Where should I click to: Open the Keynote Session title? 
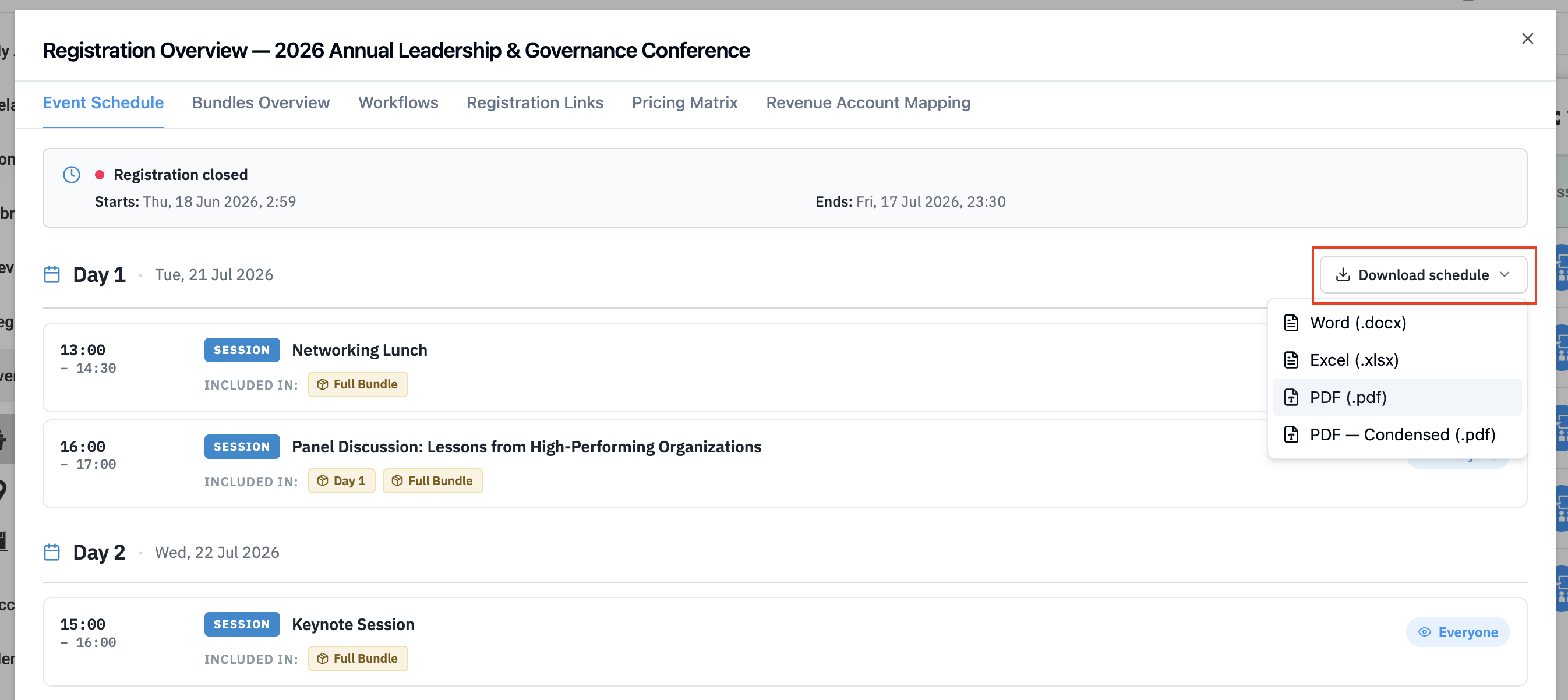pyautogui.click(x=353, y=624)
